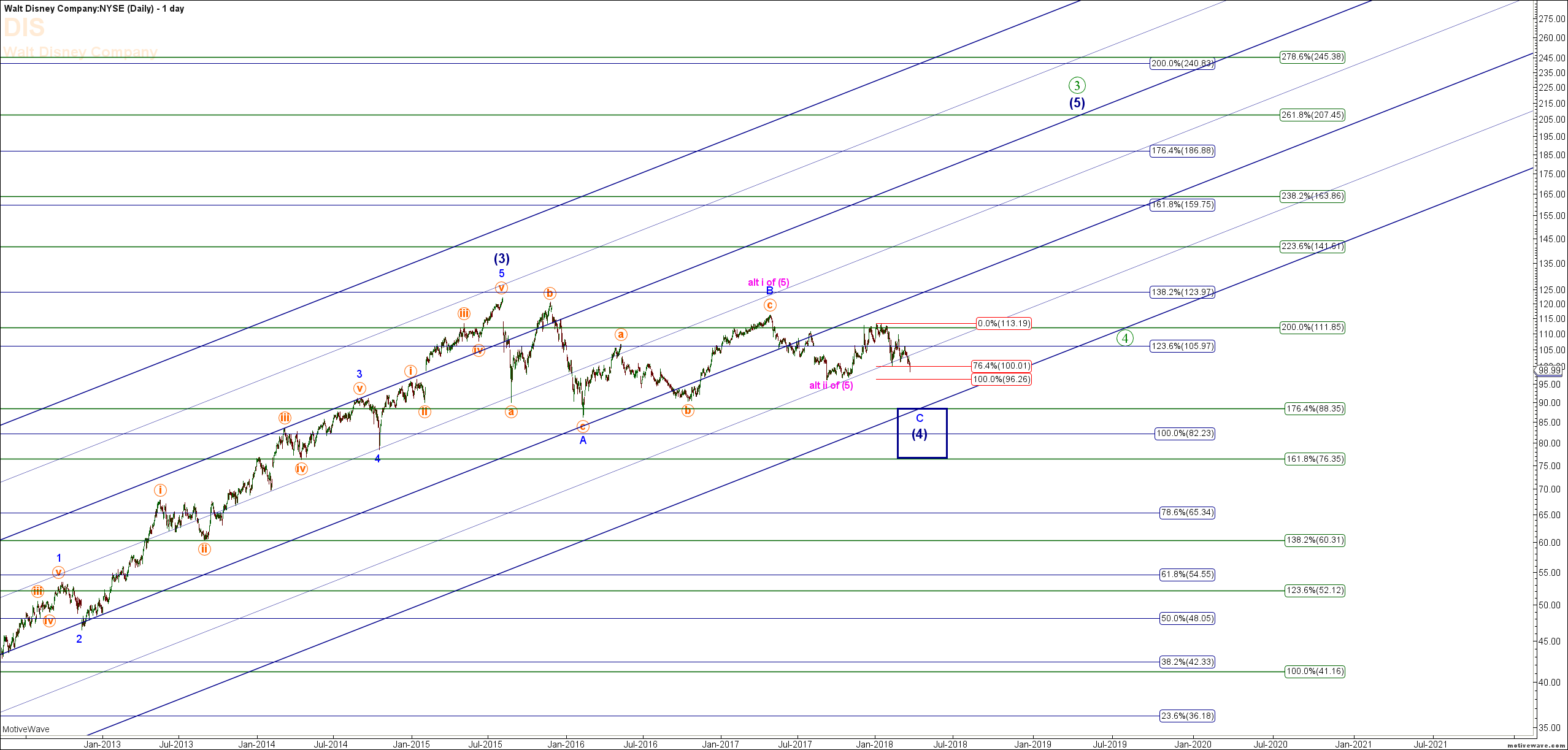Viewport: 1568px width, 750px height.
Task: Click the current price tag 98.99 on axis
Action: (x=1550, y=370)
